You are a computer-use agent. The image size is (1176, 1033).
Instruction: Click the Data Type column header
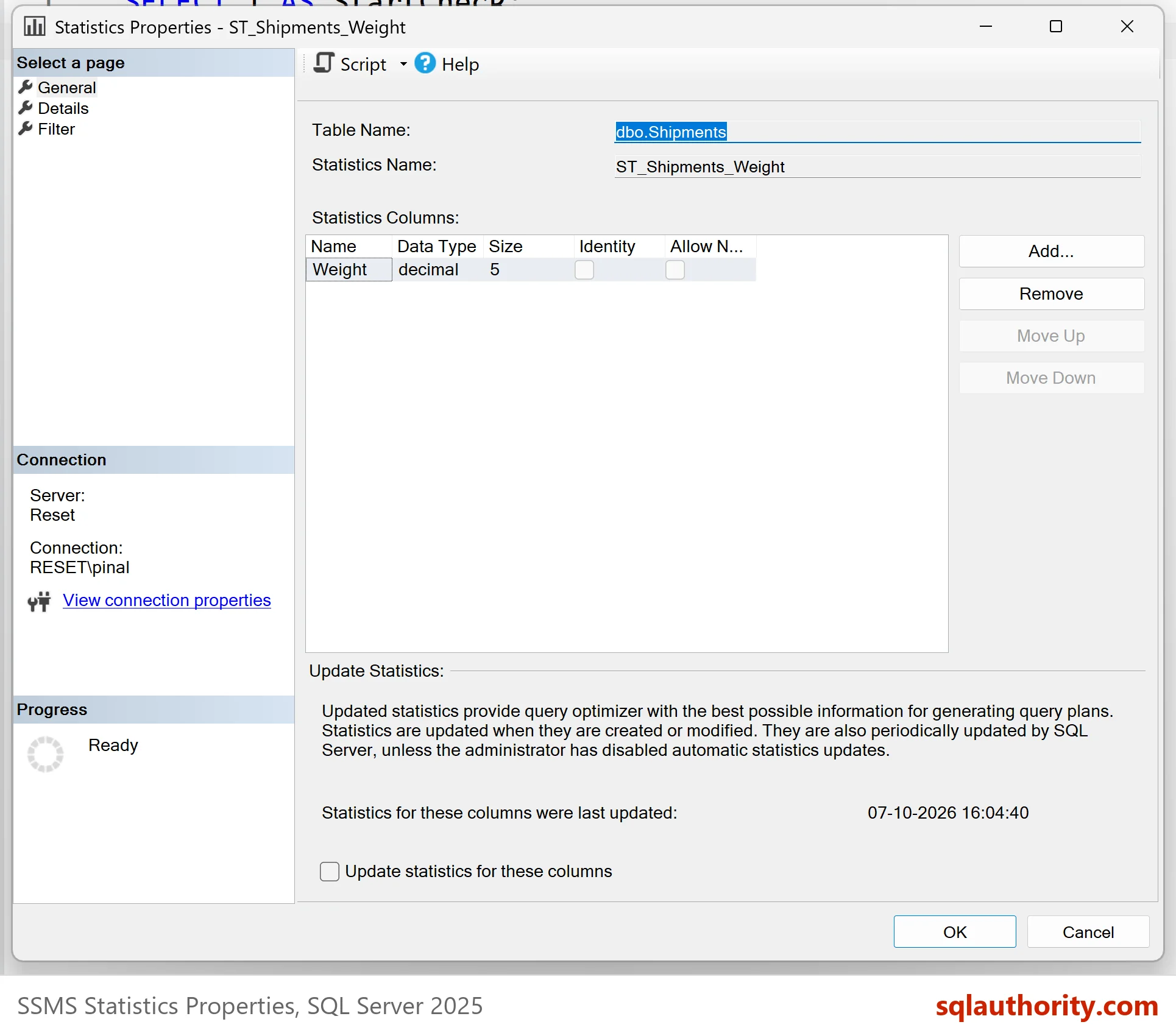click(438, 247)
